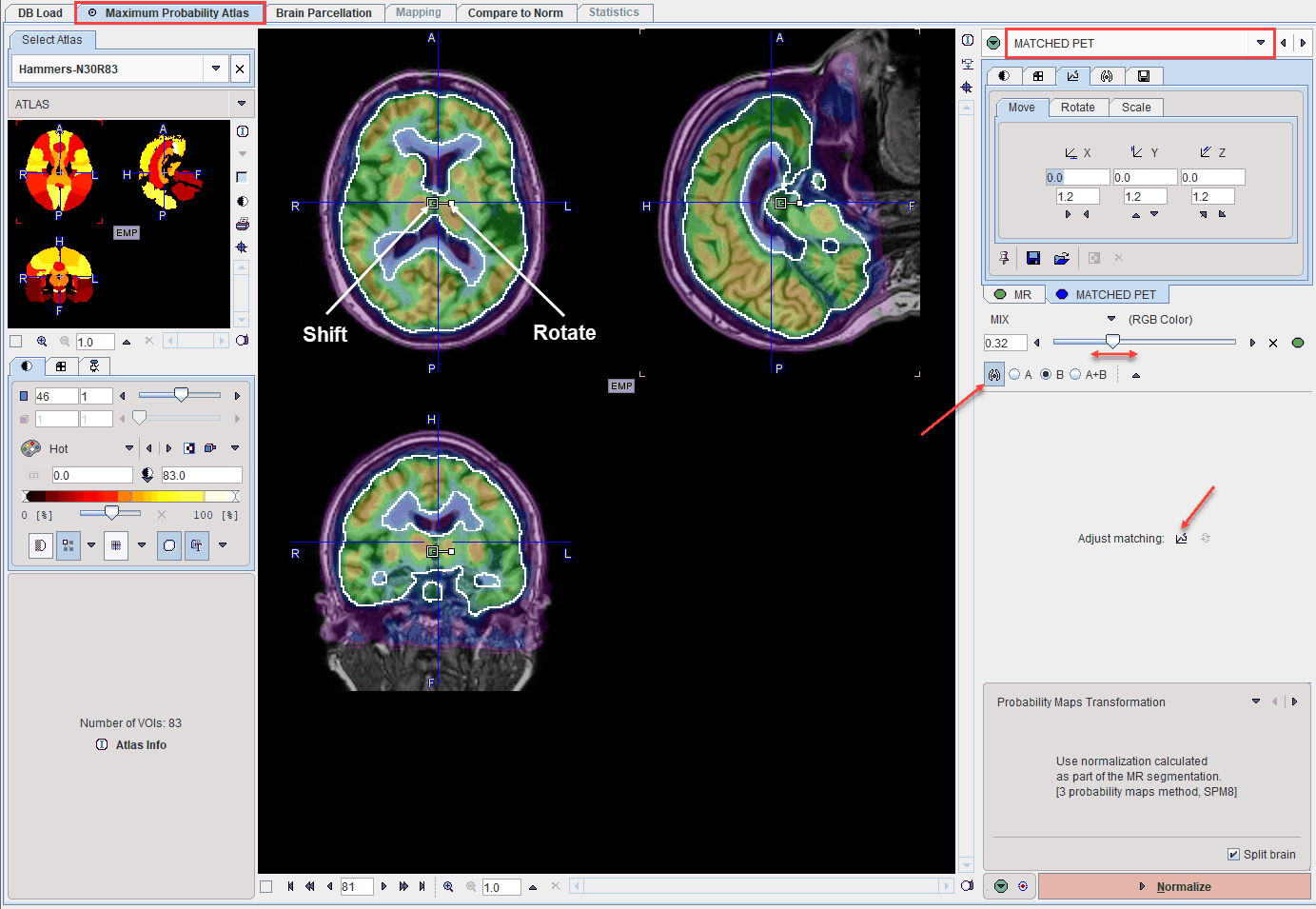1316x909 pixels.
Task: Click the Adjust matching icon
Action: [1182, 538]
